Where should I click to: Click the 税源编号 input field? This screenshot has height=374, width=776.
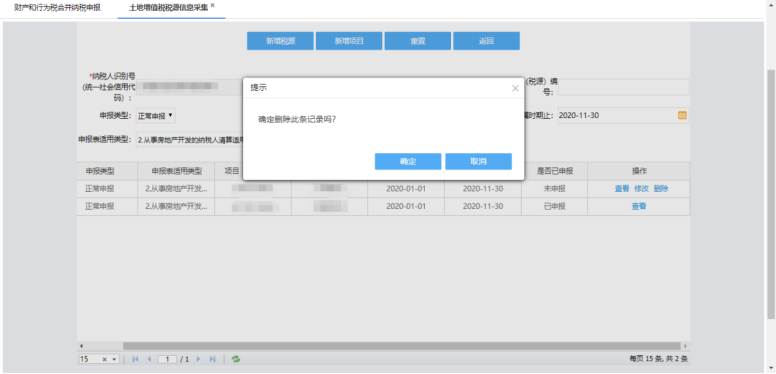coord(624,87)
